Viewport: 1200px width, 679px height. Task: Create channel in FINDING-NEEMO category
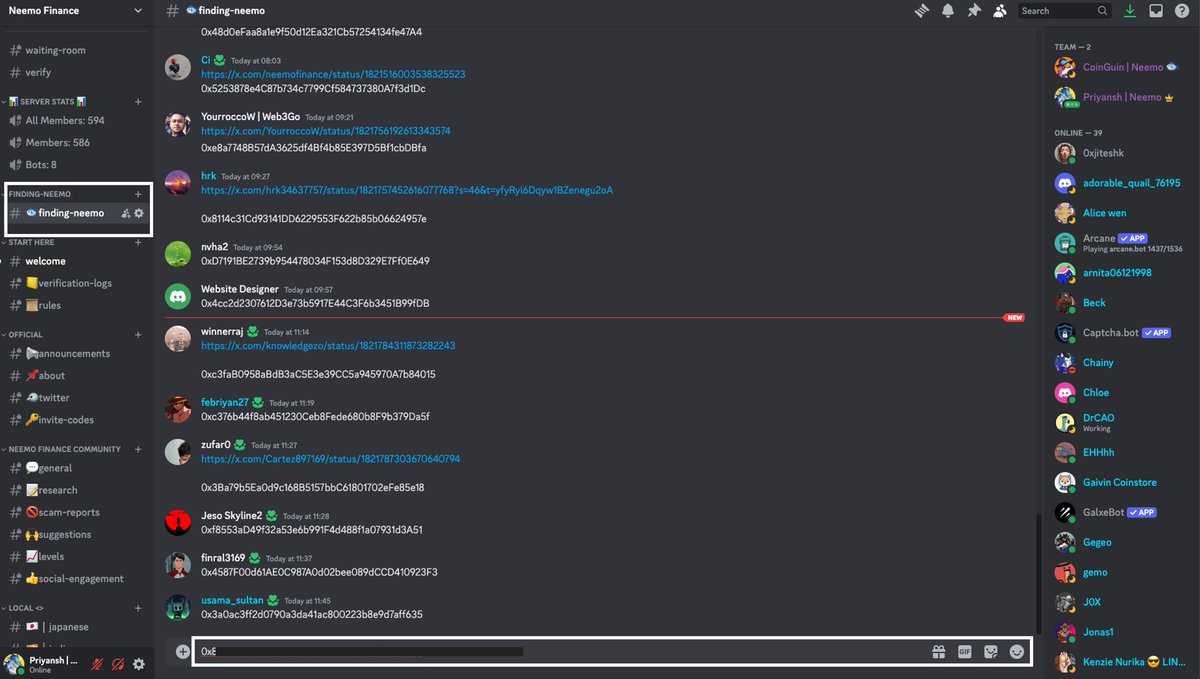click(x=138, y=194)
